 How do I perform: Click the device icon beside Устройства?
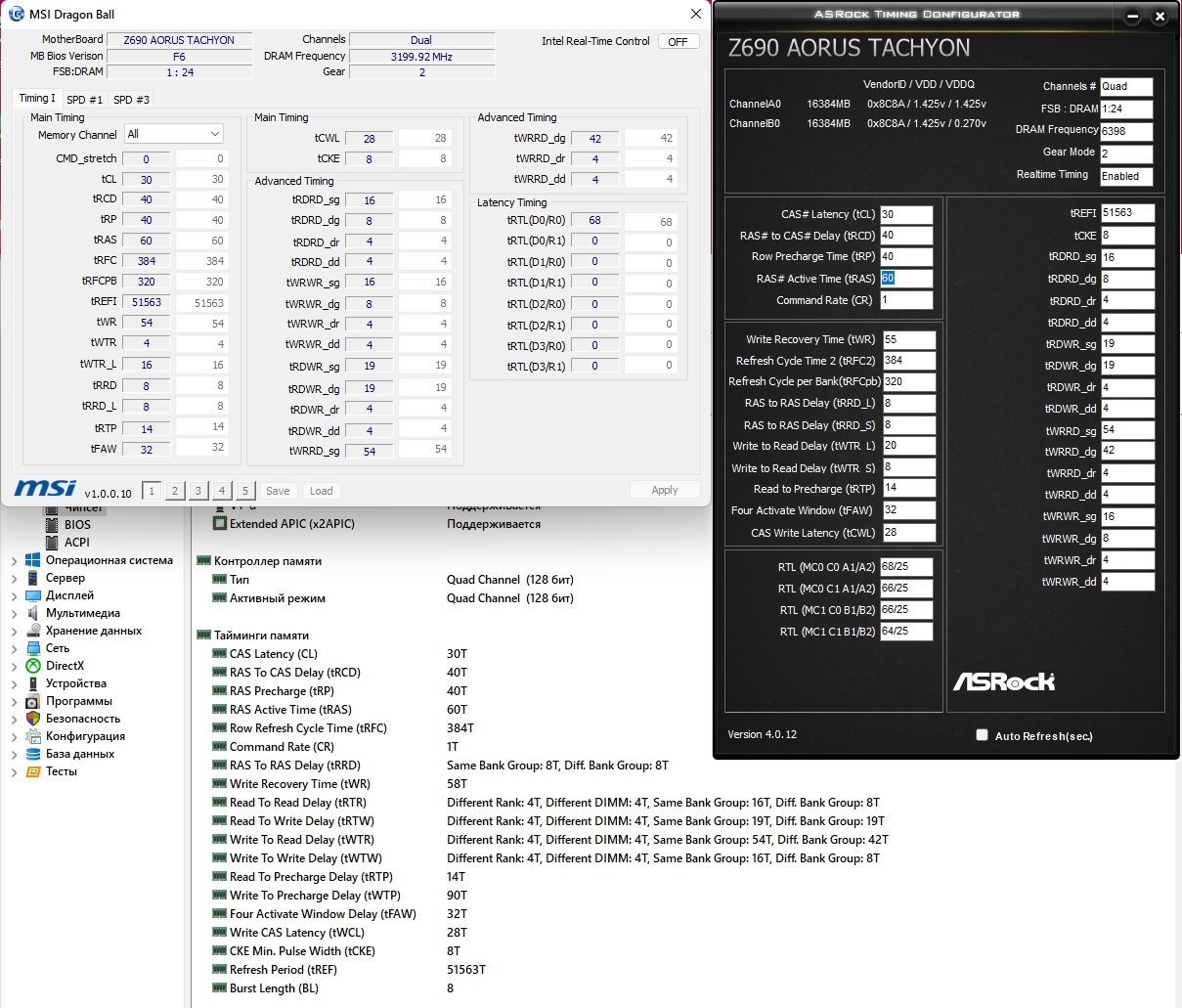coord(33,683)
